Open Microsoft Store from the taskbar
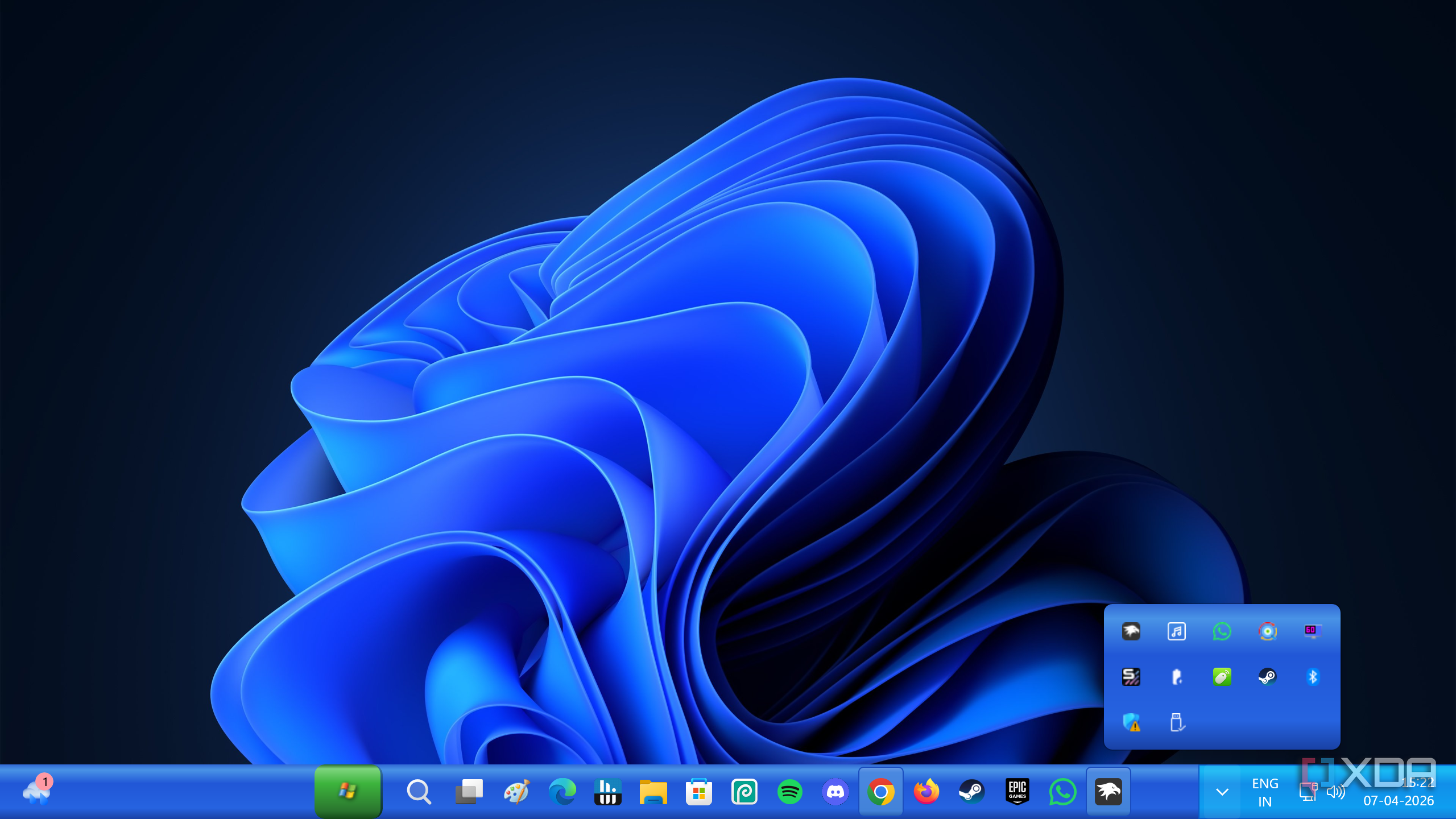Screen dimensions: 1456x819 tap(698, 792)
